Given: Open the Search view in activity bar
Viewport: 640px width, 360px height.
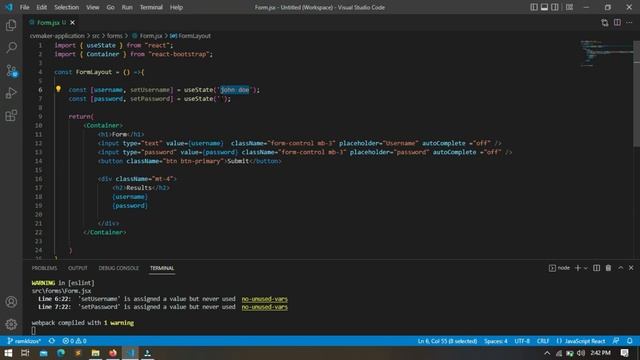Looking at the screenshot, I should pyautogui.click(x=11, y=47).
